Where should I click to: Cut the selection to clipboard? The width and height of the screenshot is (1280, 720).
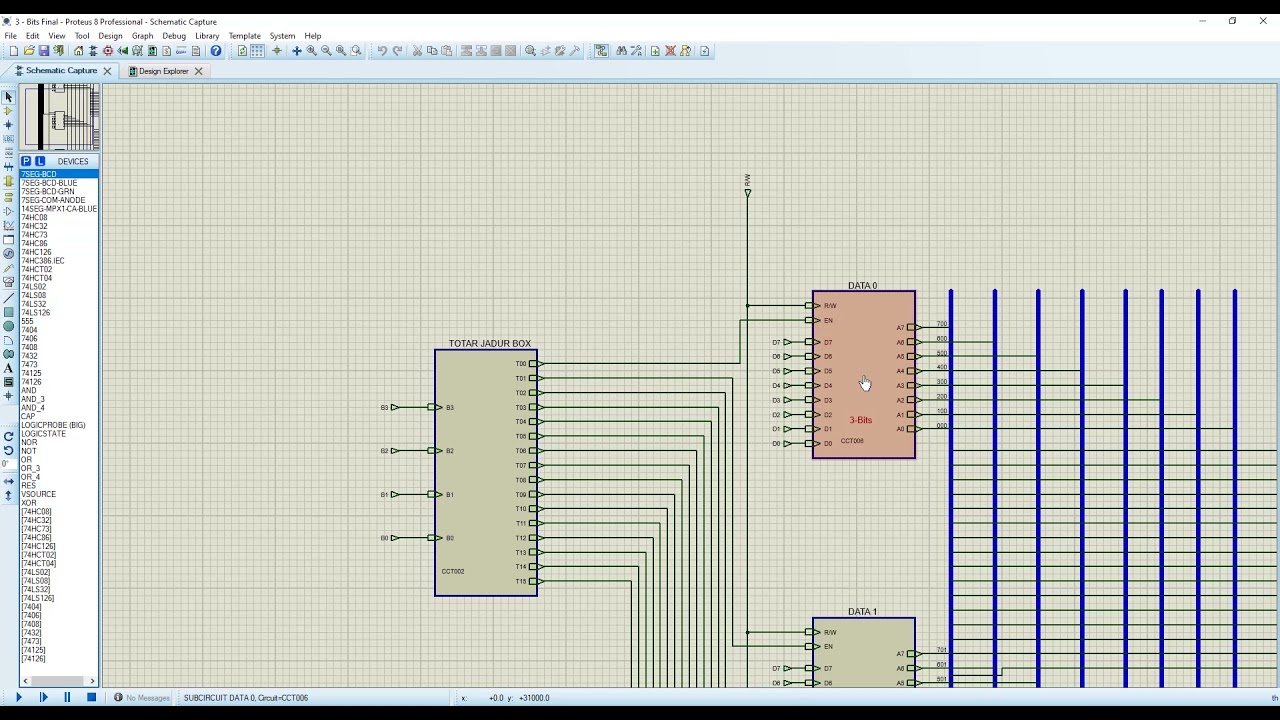(417, 51)
